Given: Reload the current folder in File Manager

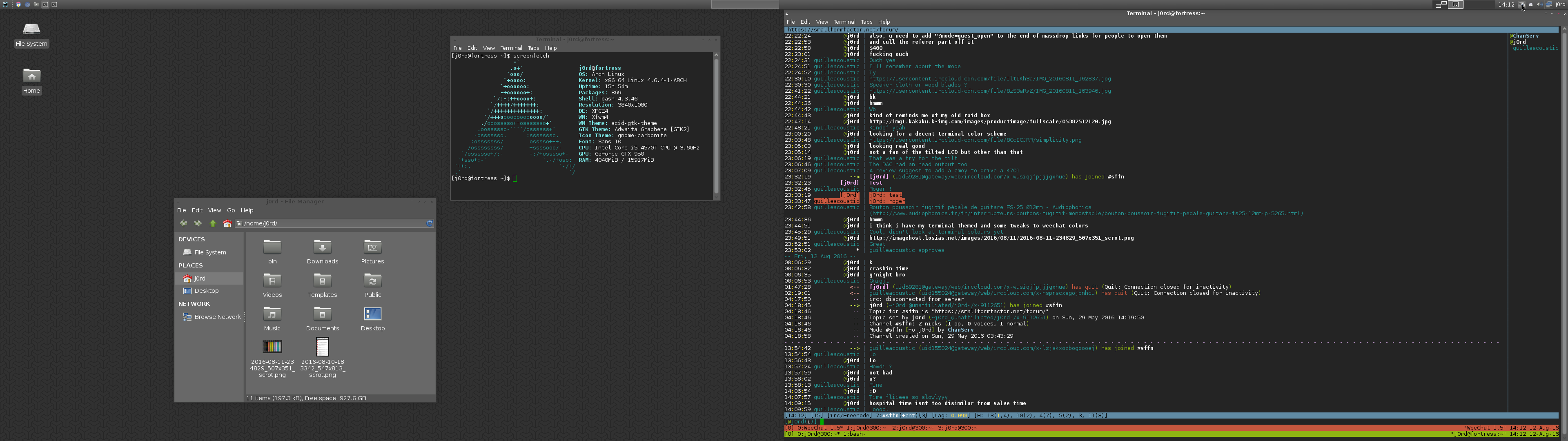Looking at the screenshot, I should click(430, 223).
